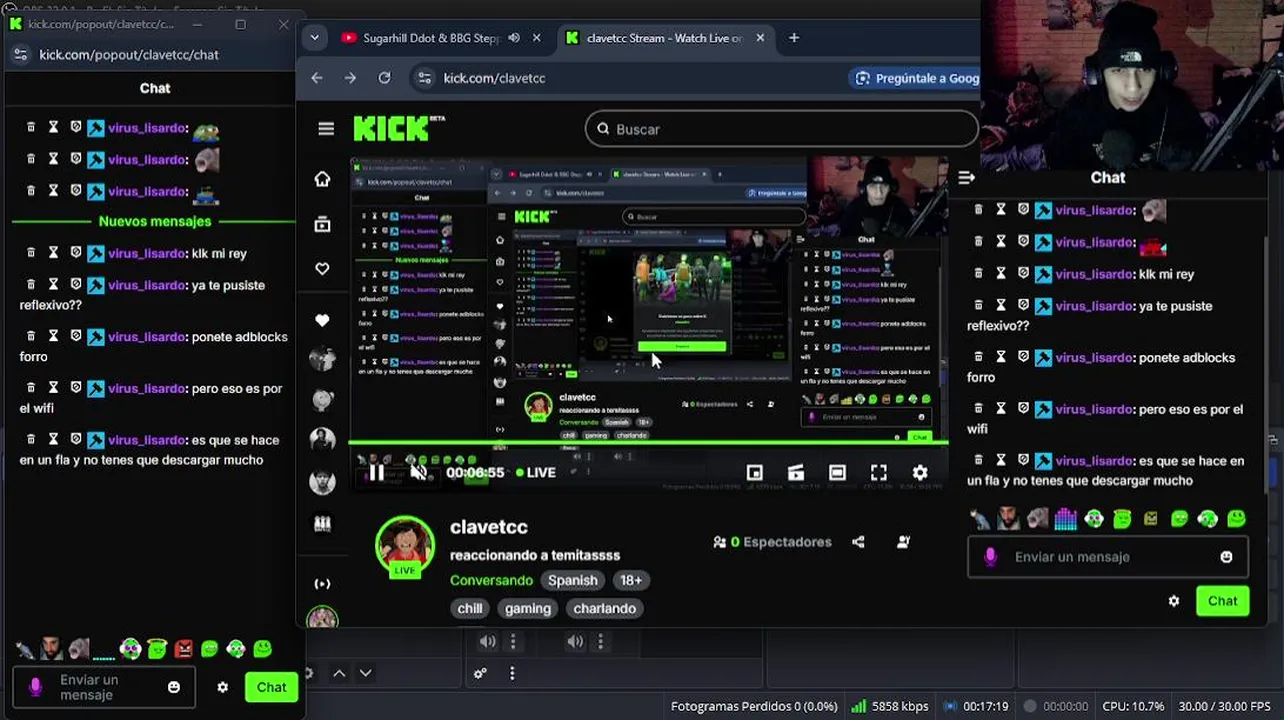Move OBS source up with up chevron
Viewport: 1284px width, 720px height.
(339, 673)
